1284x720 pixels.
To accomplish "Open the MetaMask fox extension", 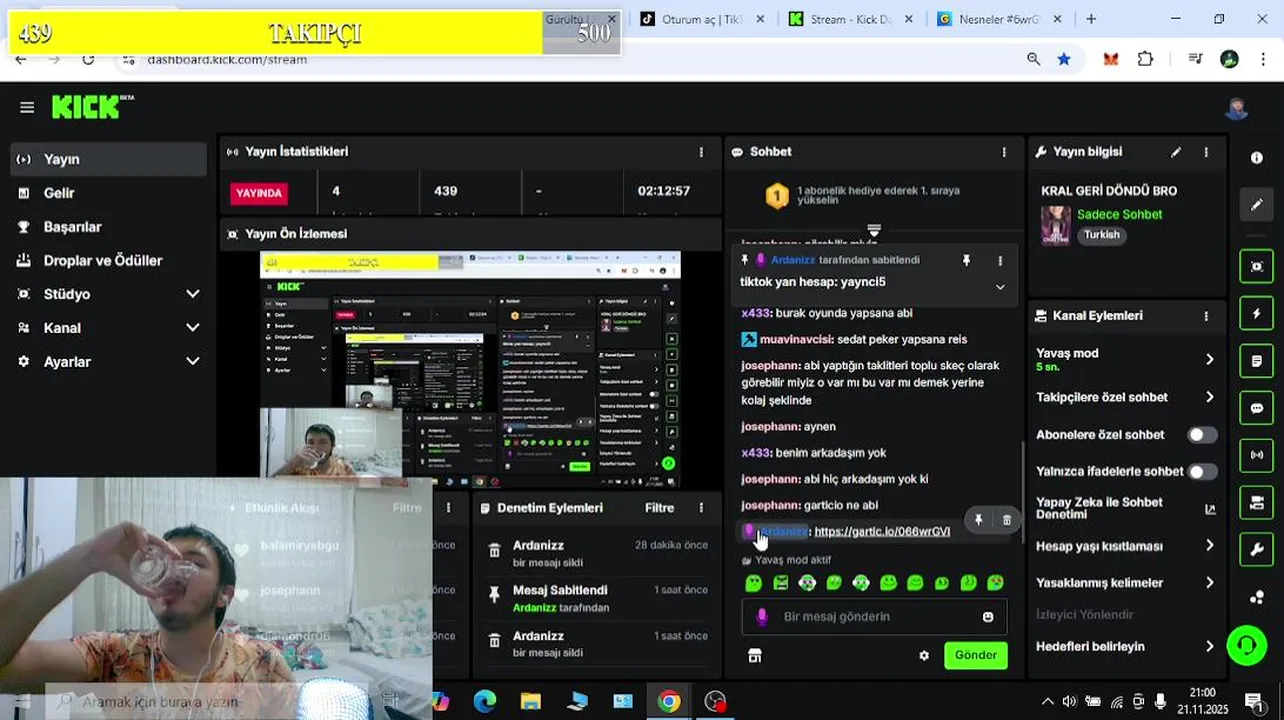I will [1110, 59].
